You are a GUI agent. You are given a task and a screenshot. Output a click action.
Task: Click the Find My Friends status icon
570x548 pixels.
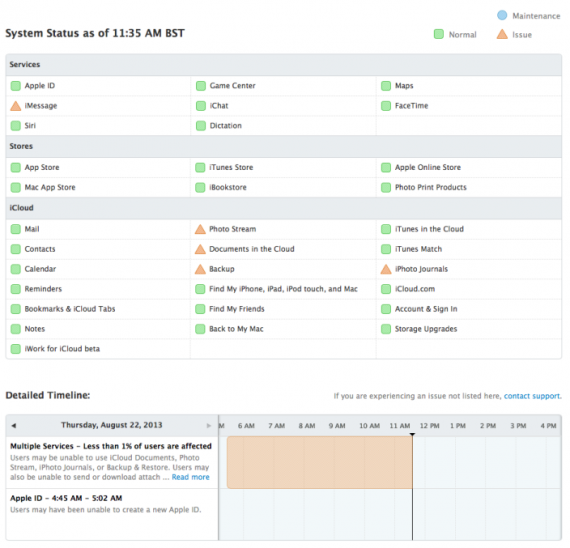pos(200,309)
